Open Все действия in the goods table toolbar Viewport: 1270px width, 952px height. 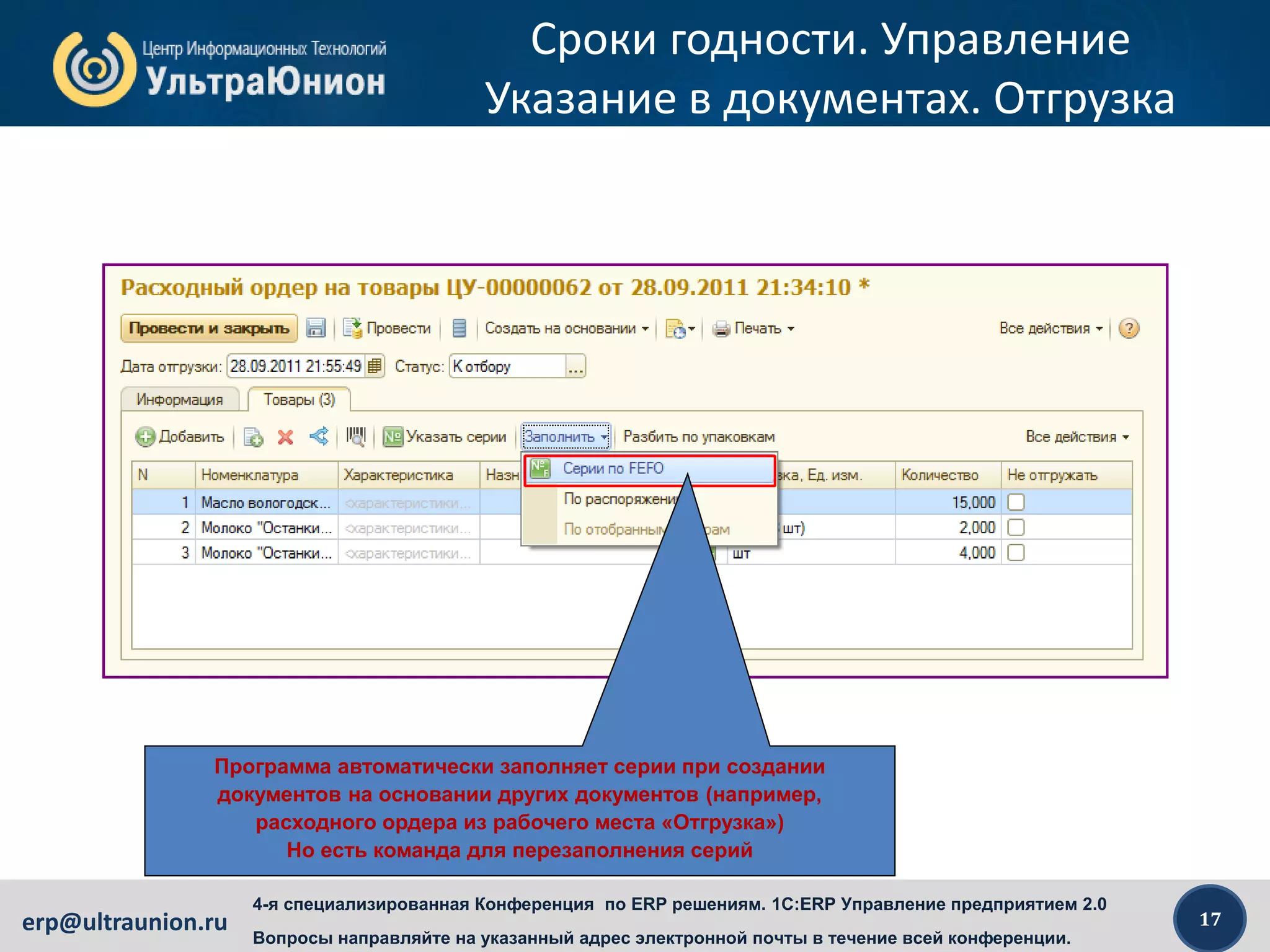[x=1077, y=437]
